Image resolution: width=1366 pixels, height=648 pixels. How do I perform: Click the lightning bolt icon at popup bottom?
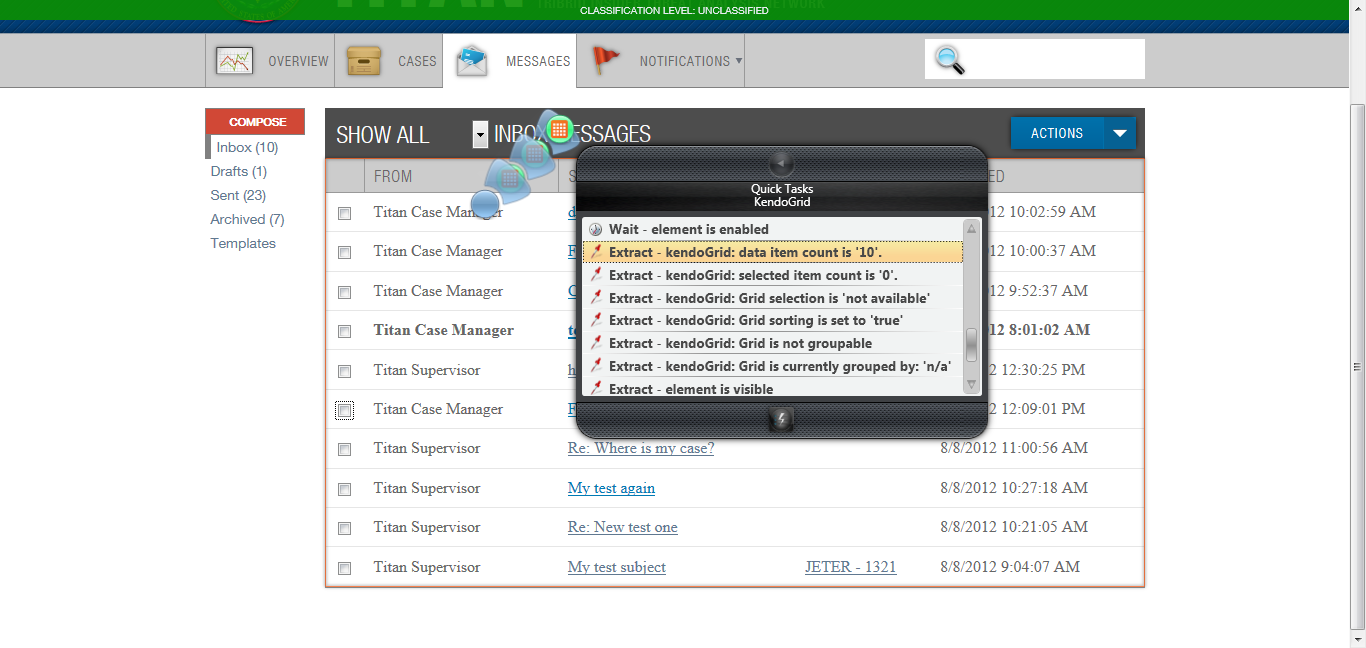[x=781, y=419]
